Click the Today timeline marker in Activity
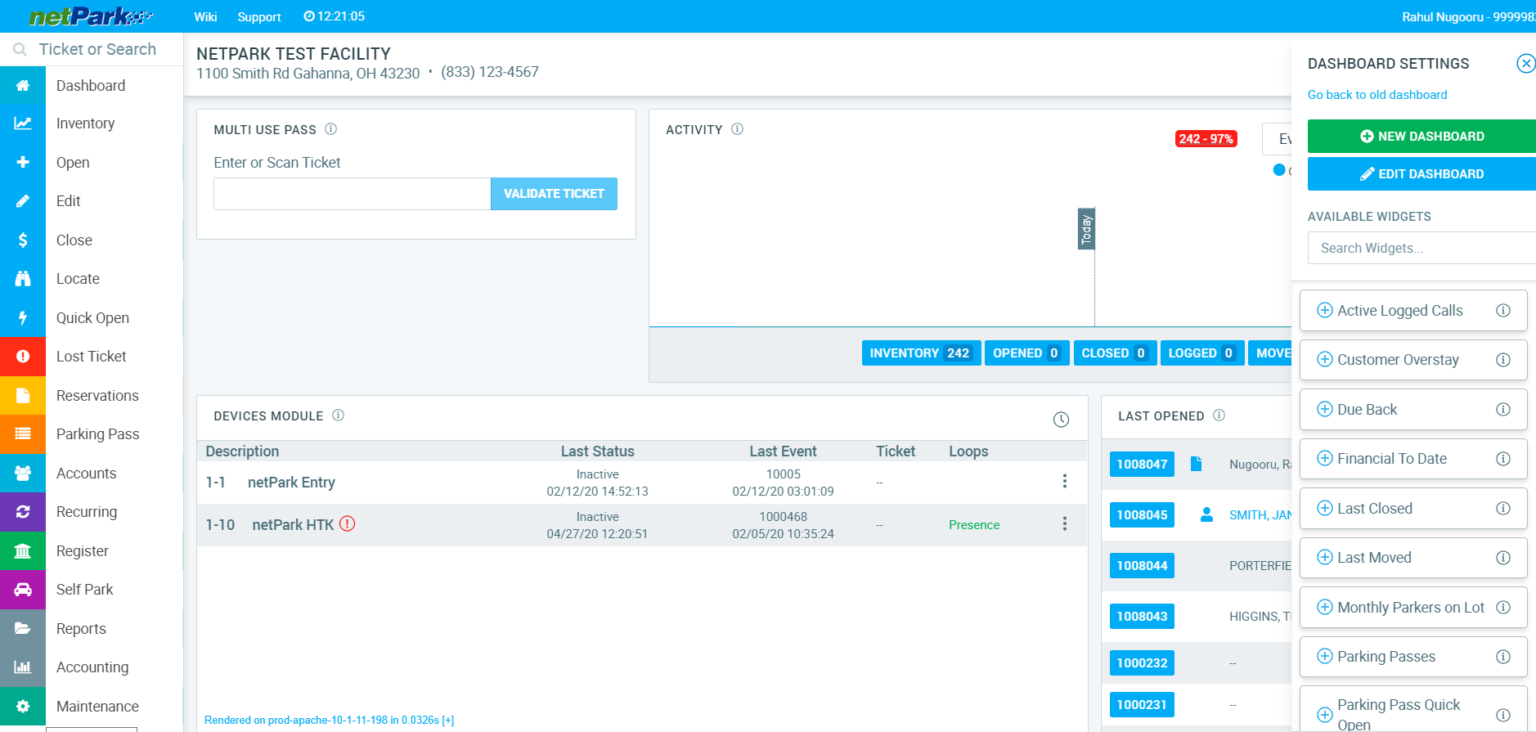Viewport: 1536px width, 732px height. pyautogui.click(x=1086, y=230)
